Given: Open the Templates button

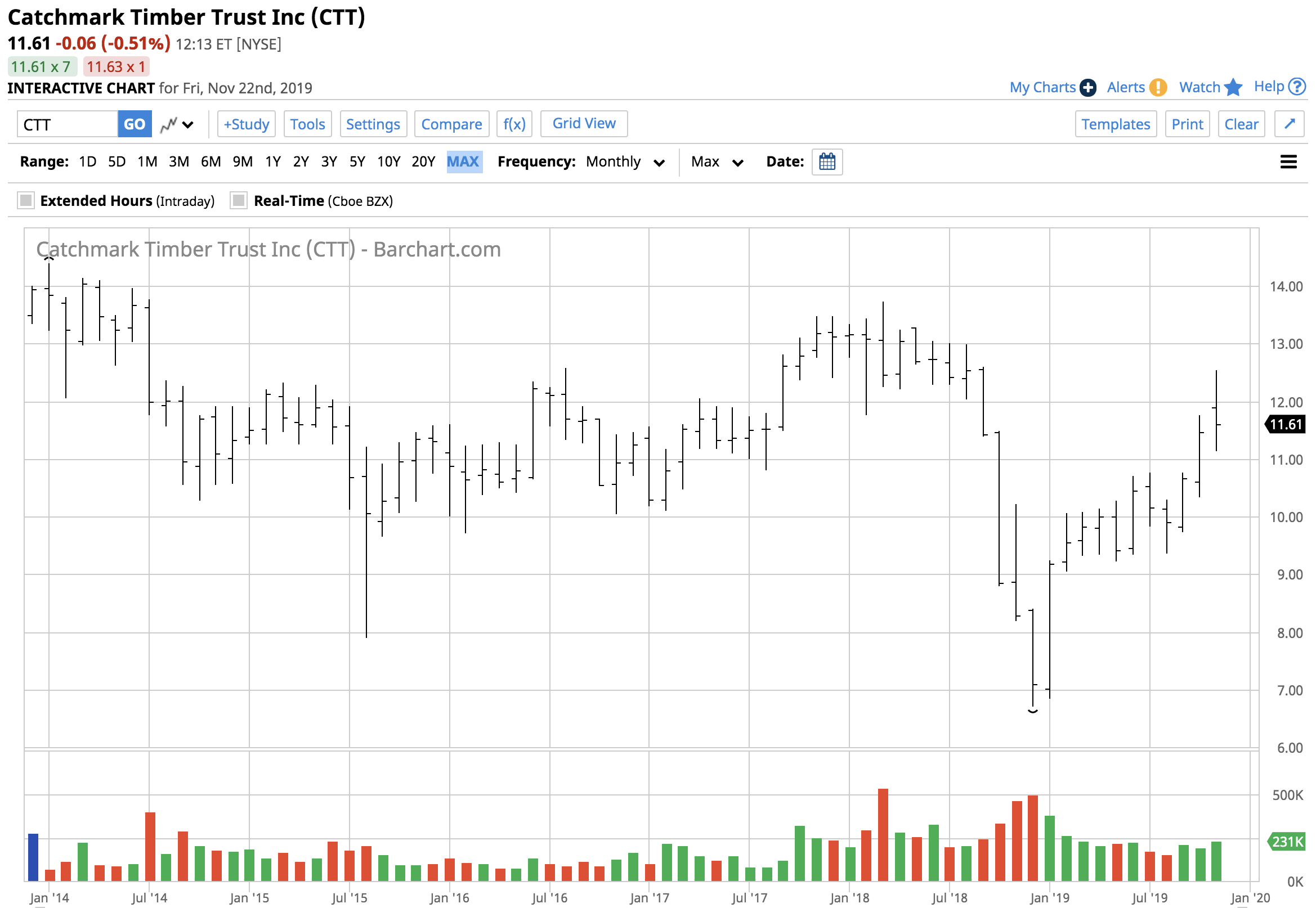Looking at the screenshot, I should [1115, 124].
